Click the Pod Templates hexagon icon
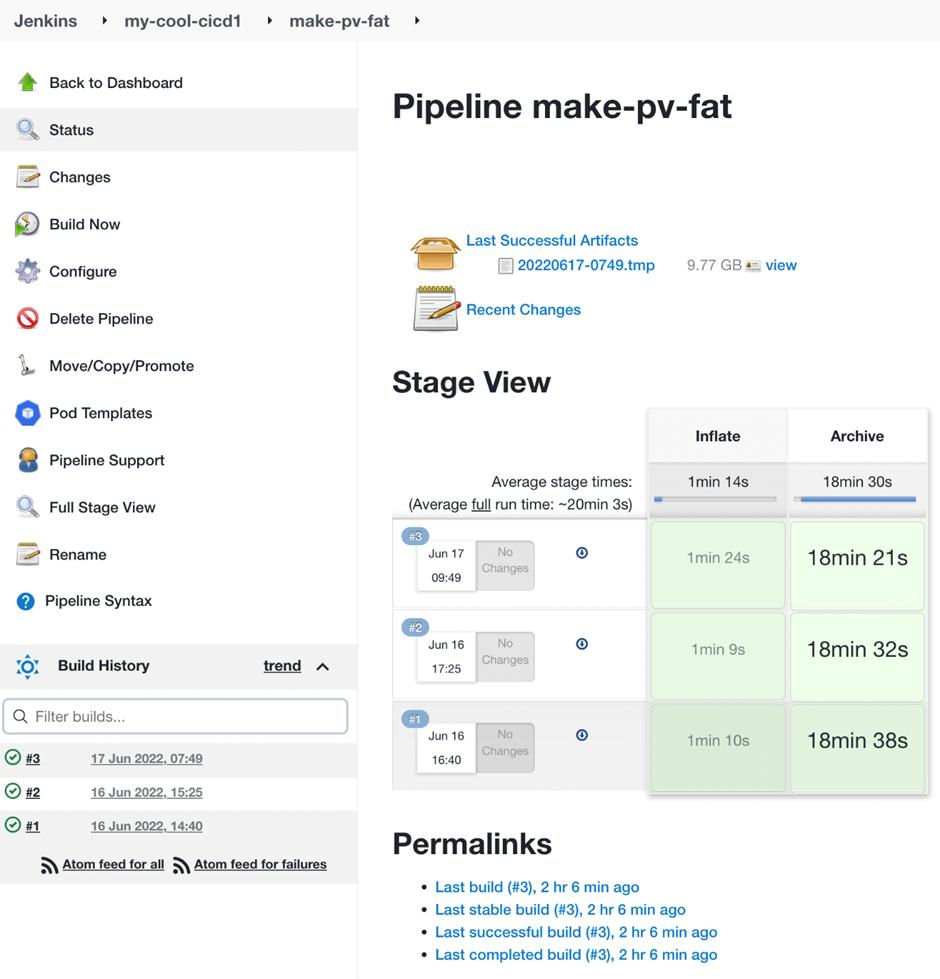 [x=28, y=413]
